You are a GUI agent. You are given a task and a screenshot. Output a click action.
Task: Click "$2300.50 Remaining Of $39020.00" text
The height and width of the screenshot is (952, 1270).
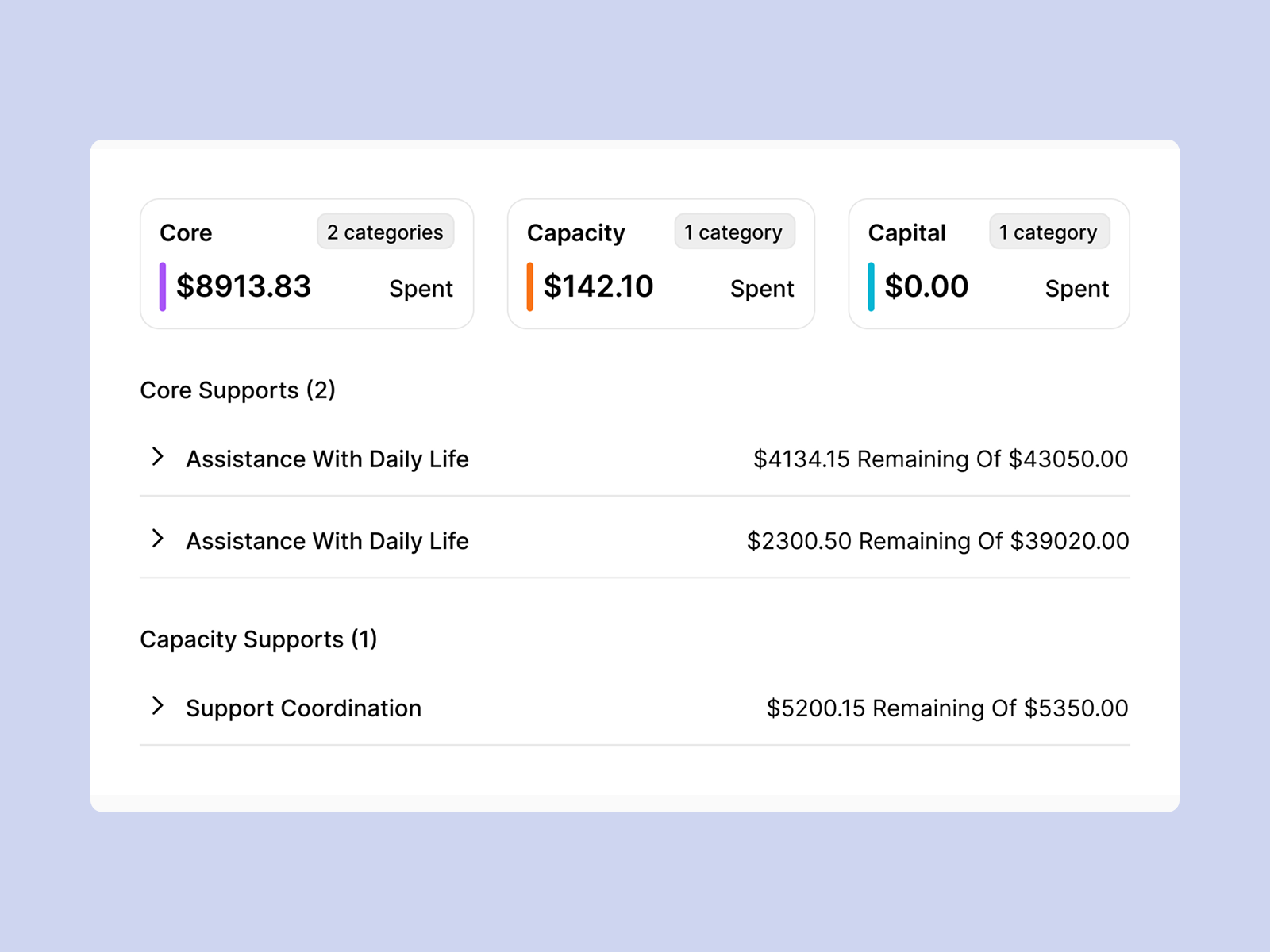tap(937, 541)
